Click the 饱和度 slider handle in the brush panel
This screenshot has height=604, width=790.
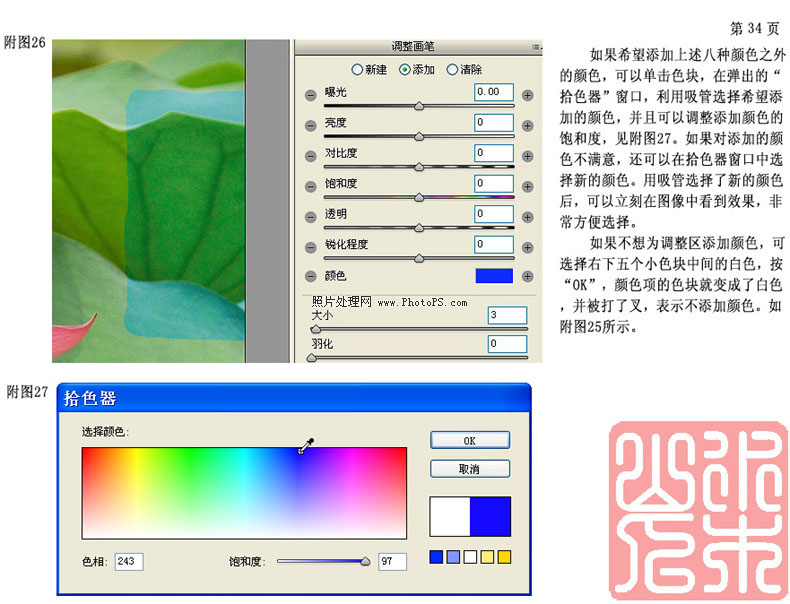(419, 197)
